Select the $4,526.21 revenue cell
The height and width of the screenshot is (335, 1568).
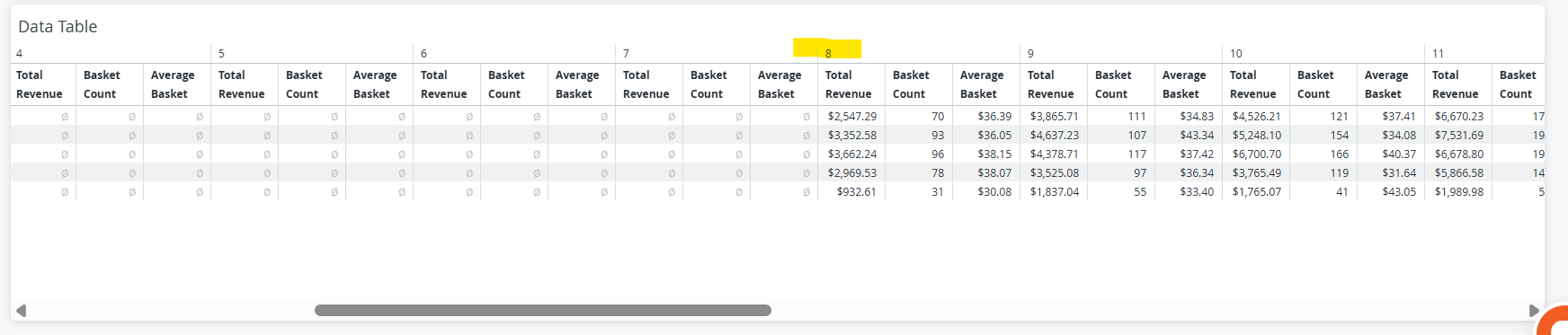pyautogui.click(x=1256, y=116)
